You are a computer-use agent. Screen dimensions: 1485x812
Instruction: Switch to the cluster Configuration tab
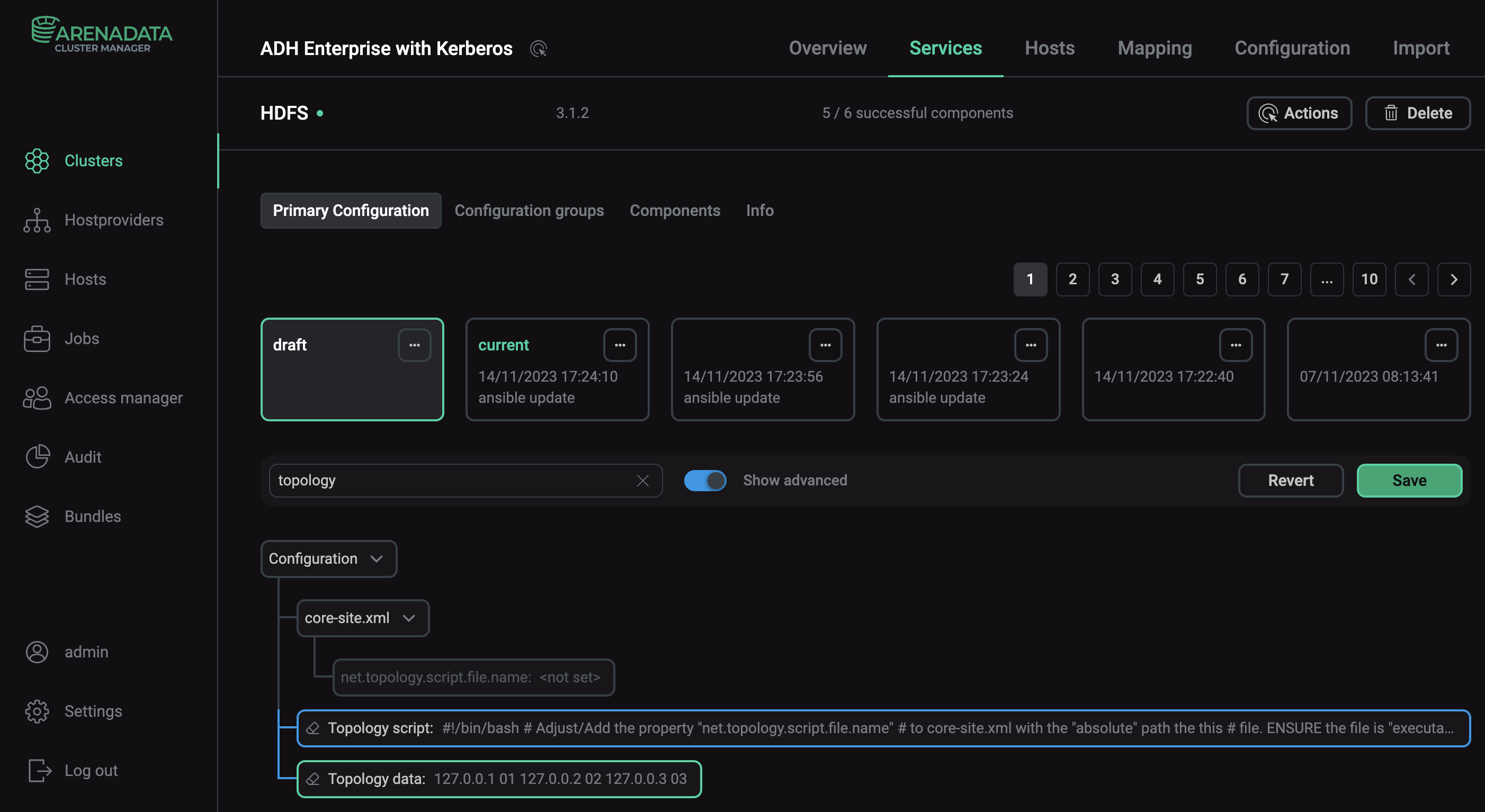[x=1292, y=48]
